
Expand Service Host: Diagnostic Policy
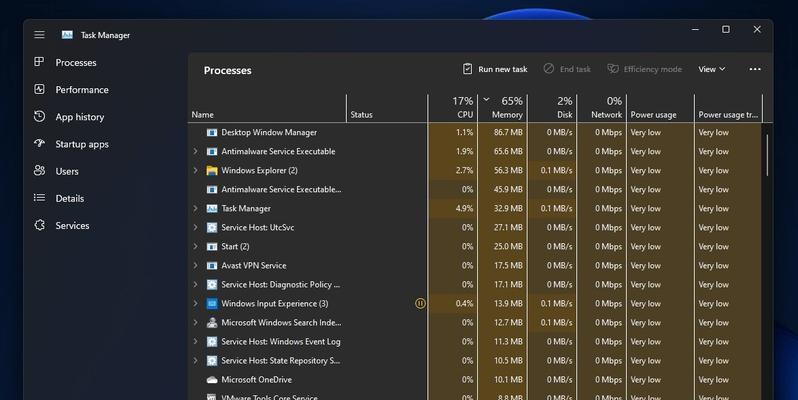tap(195, 284)
